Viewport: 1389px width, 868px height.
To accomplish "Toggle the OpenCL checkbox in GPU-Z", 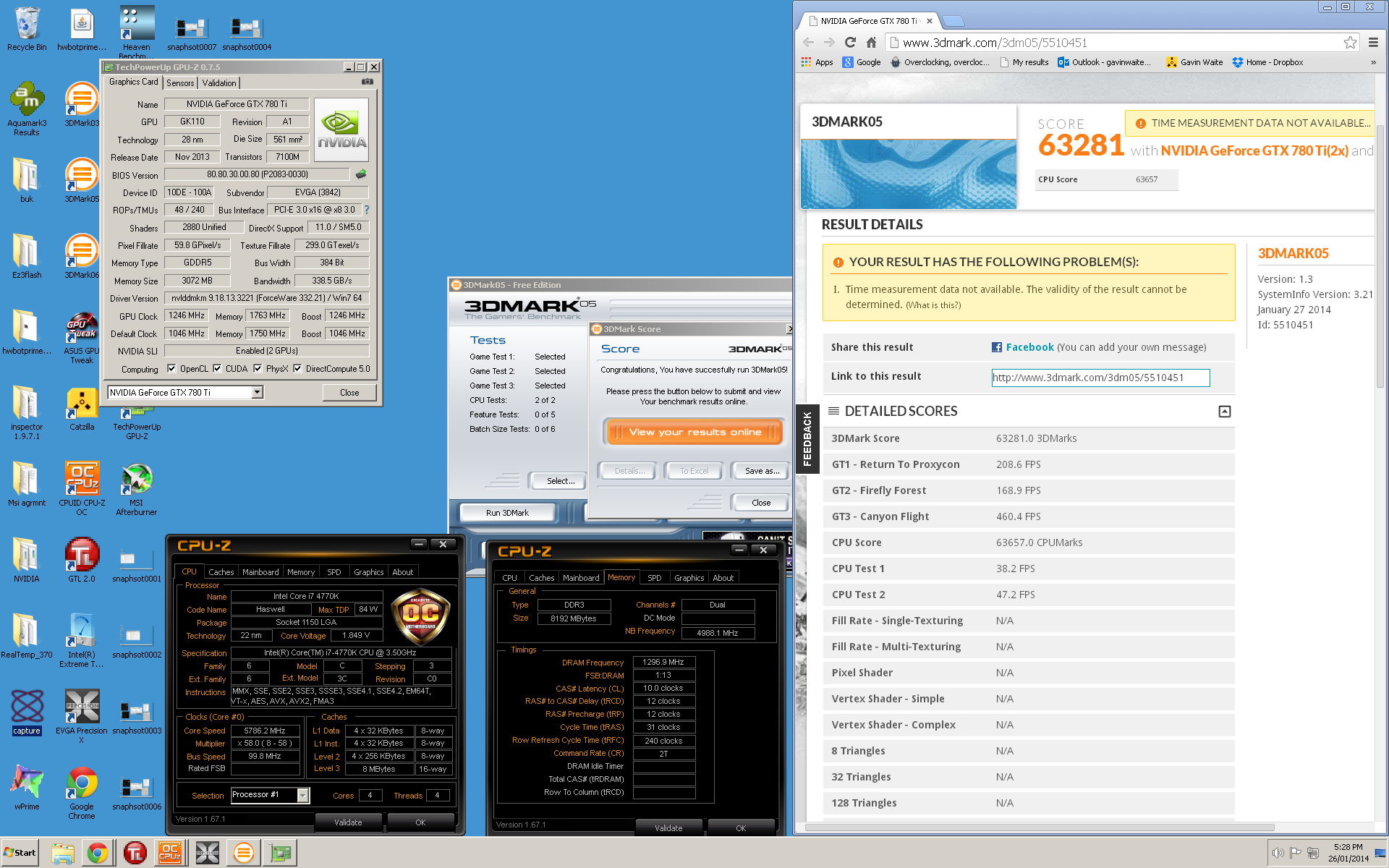I will click(x=171, y=369).
